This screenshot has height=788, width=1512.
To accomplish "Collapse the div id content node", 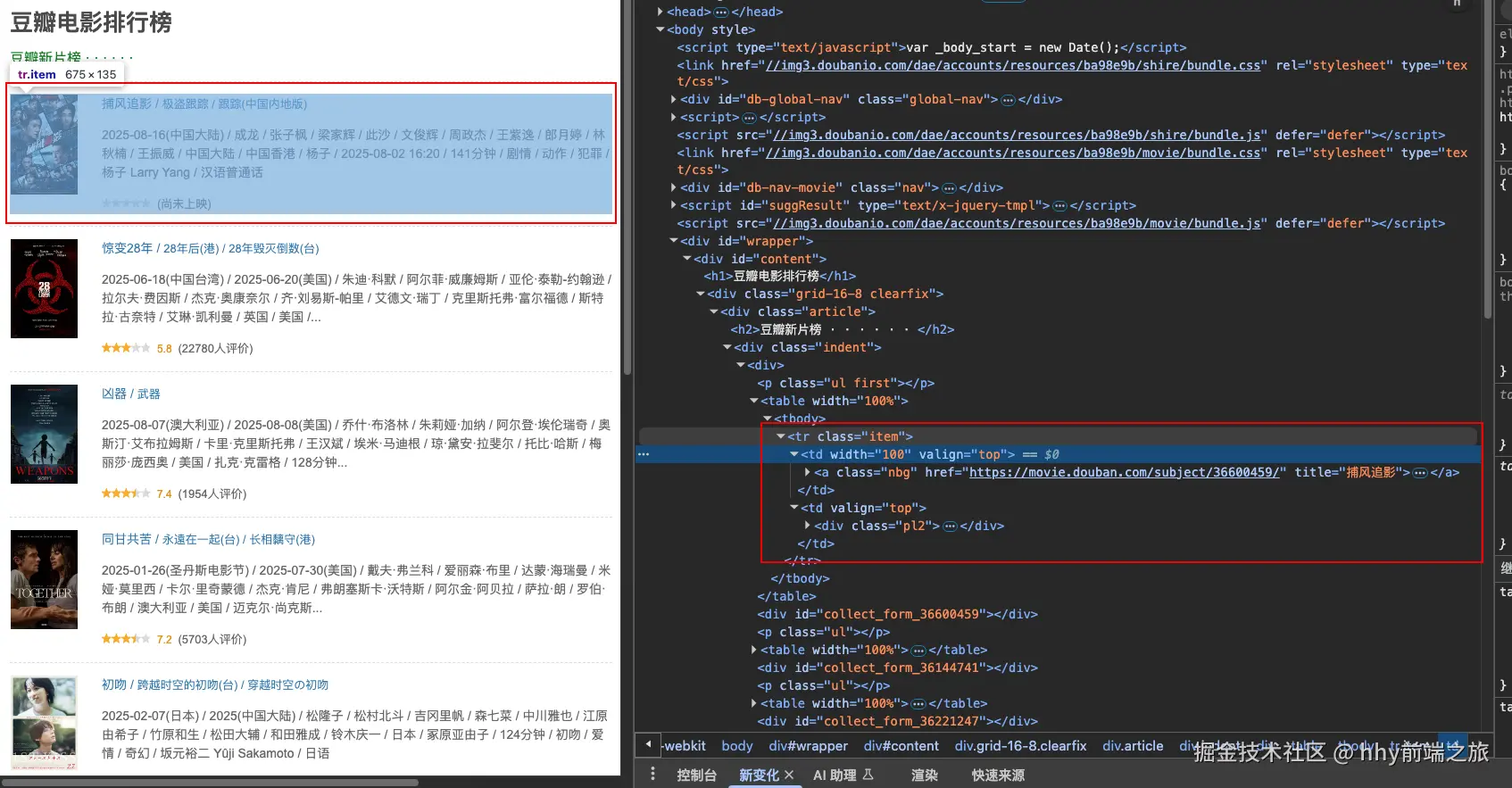I will point(687,259).
